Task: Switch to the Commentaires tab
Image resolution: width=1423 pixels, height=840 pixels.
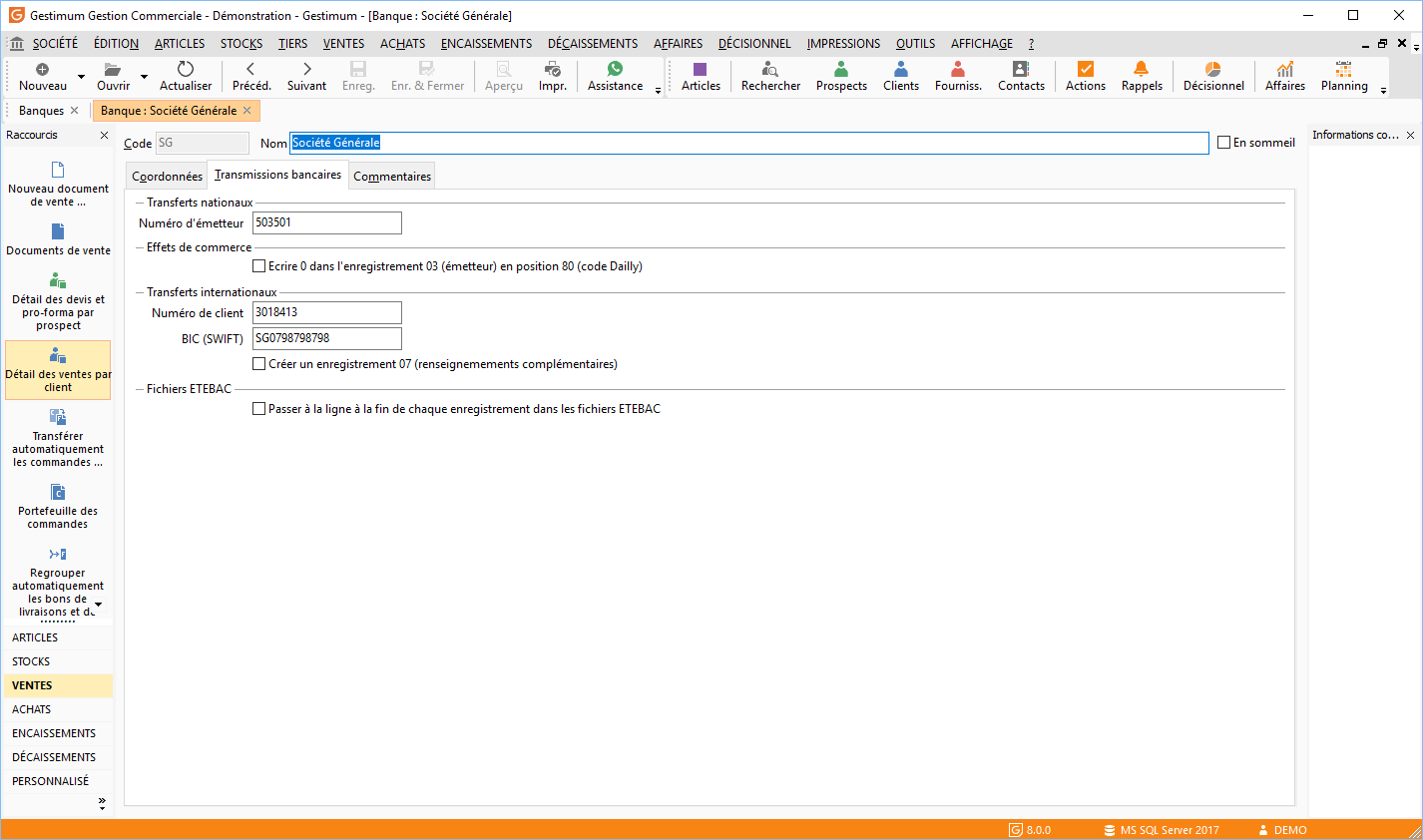Action: pos(392,177)
